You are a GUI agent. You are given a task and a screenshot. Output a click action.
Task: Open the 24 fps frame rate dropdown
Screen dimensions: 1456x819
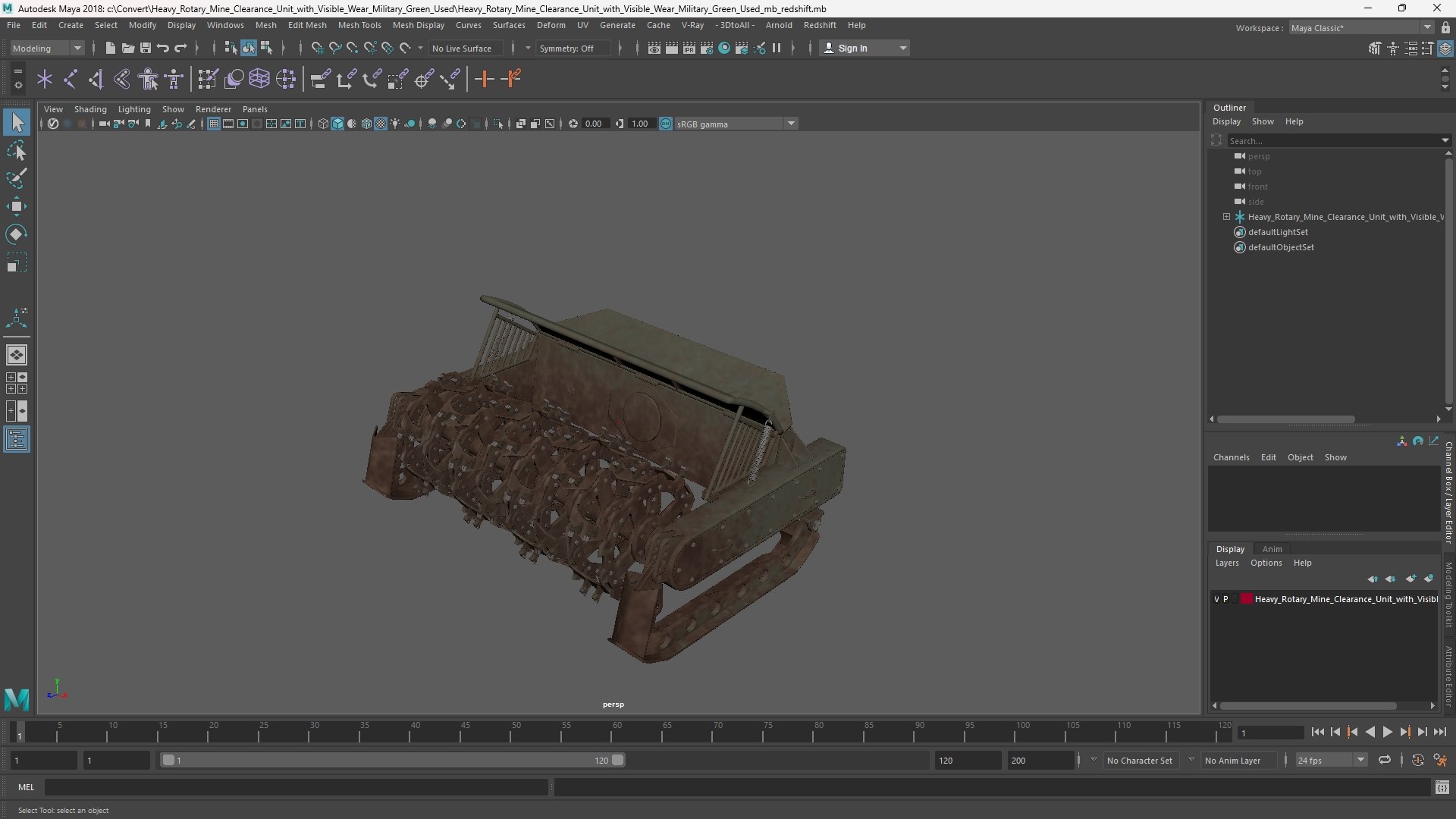tap(1331, 760)
